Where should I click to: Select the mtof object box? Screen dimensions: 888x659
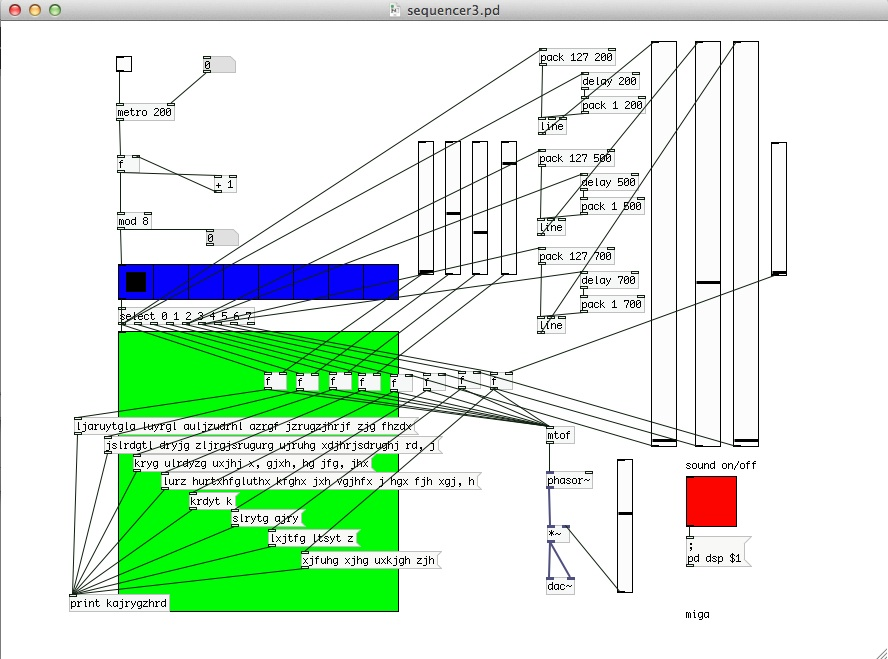(560, 436)
